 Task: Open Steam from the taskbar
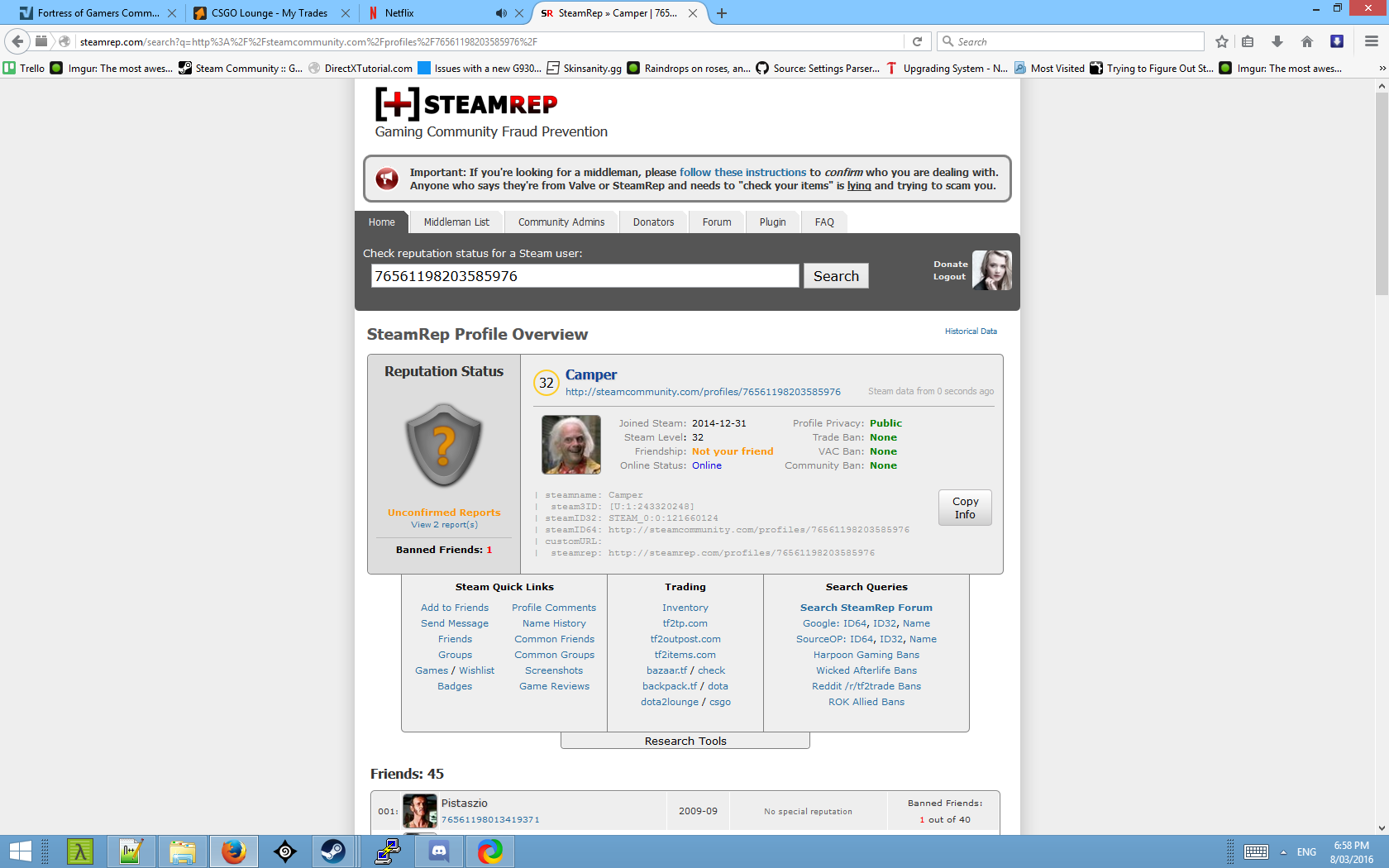pyautogui.click(x=333, y=851)
